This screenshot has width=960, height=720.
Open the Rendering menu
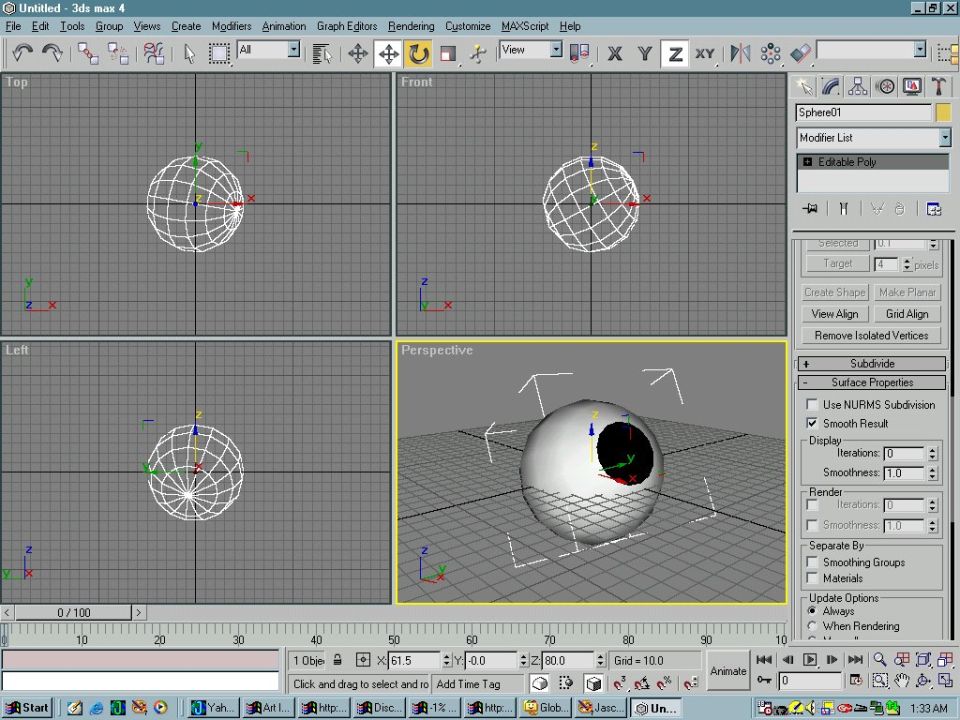click(411, 26)
